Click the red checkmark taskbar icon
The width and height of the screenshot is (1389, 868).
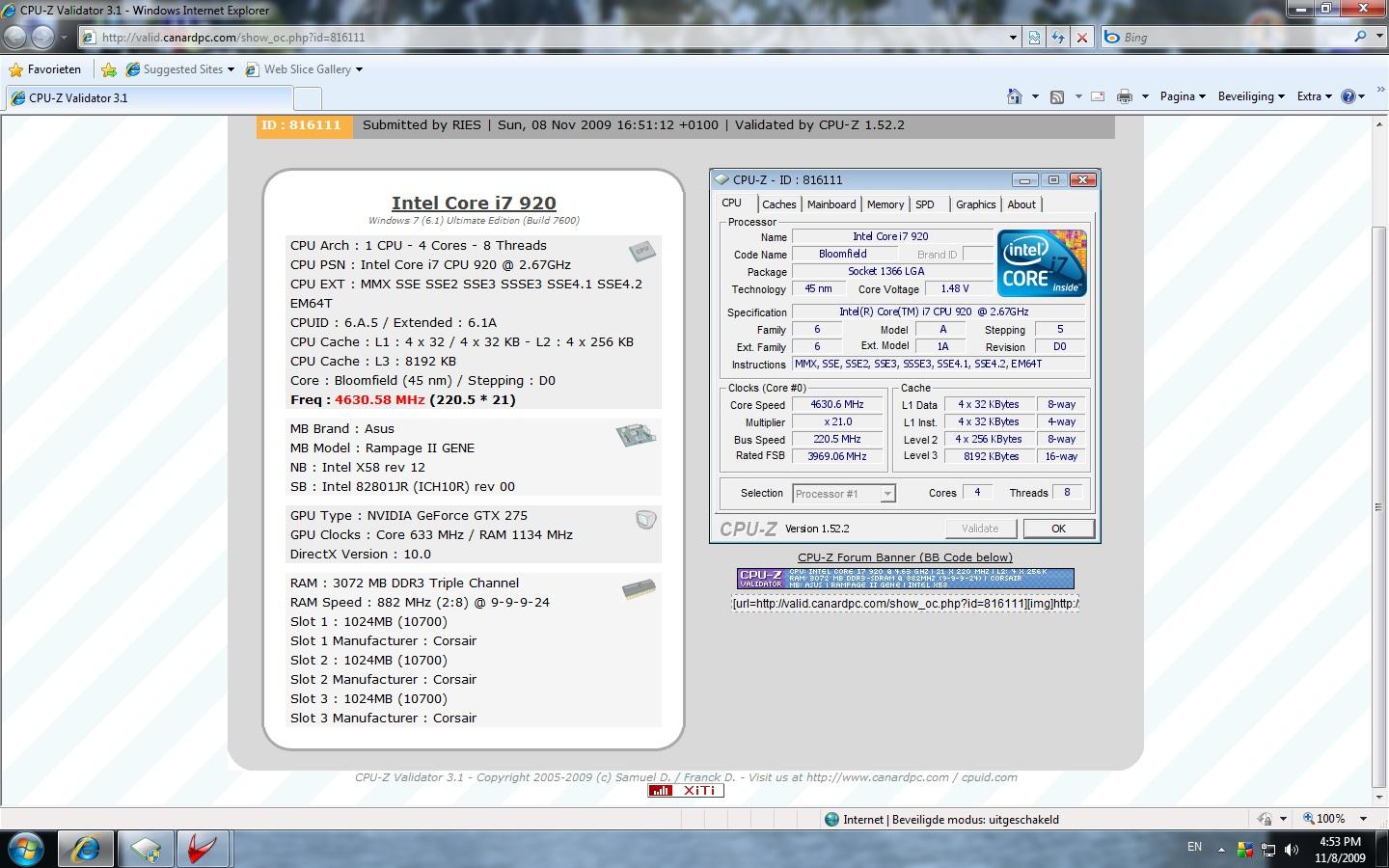coord(203,849)
